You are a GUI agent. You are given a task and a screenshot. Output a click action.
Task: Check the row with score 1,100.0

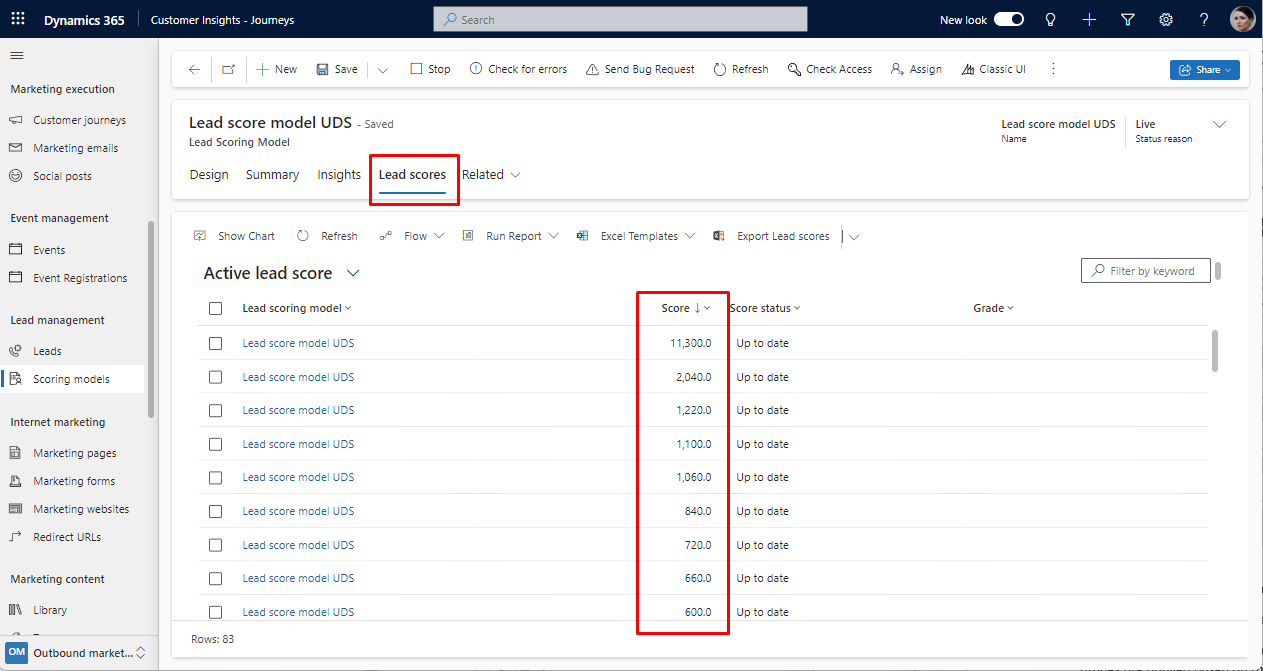coord(215,444)
